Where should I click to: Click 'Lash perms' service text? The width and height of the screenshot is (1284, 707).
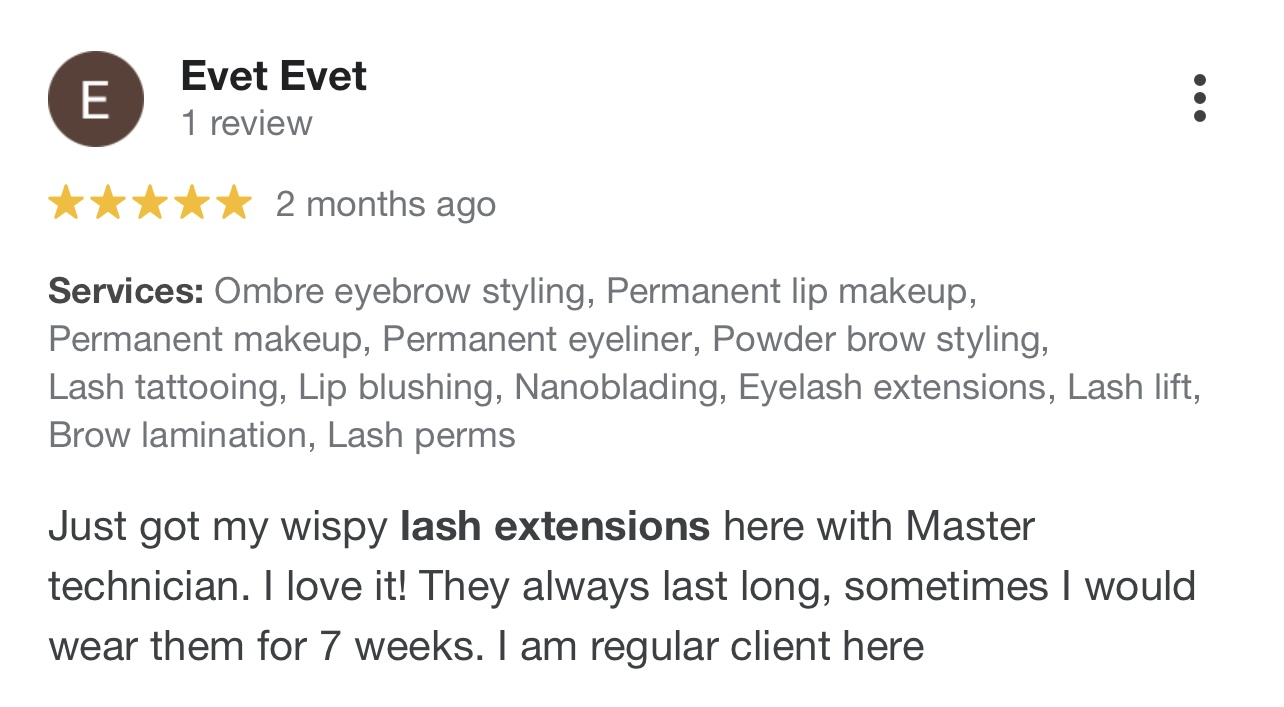[x=421, y=436]
